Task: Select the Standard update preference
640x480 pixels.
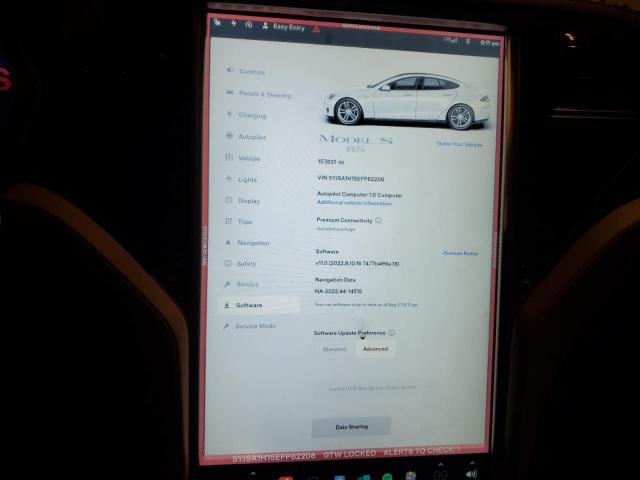Action: (335, 349)
